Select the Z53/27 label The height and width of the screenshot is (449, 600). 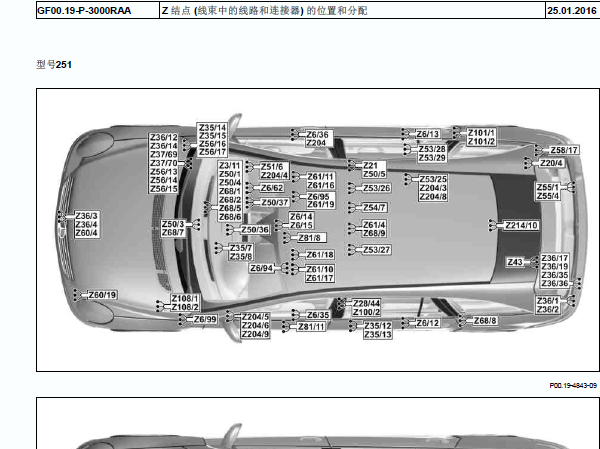(x=377, y=250)
